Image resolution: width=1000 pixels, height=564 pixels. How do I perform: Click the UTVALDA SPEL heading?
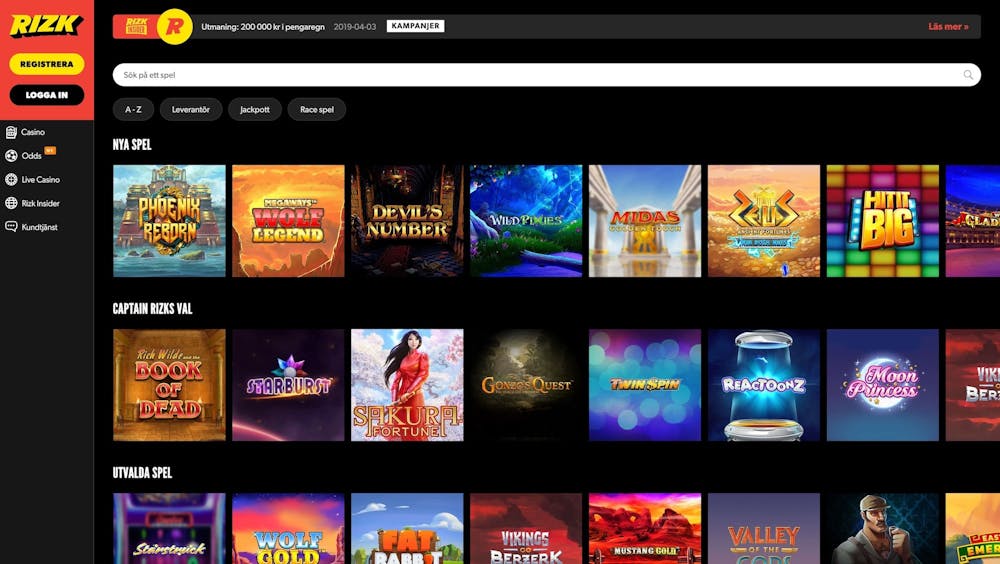click(142, 473)
